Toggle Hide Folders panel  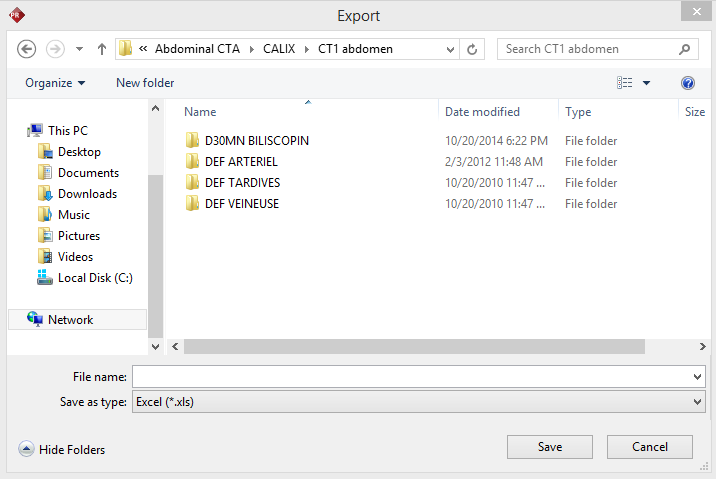pos(61,450)
